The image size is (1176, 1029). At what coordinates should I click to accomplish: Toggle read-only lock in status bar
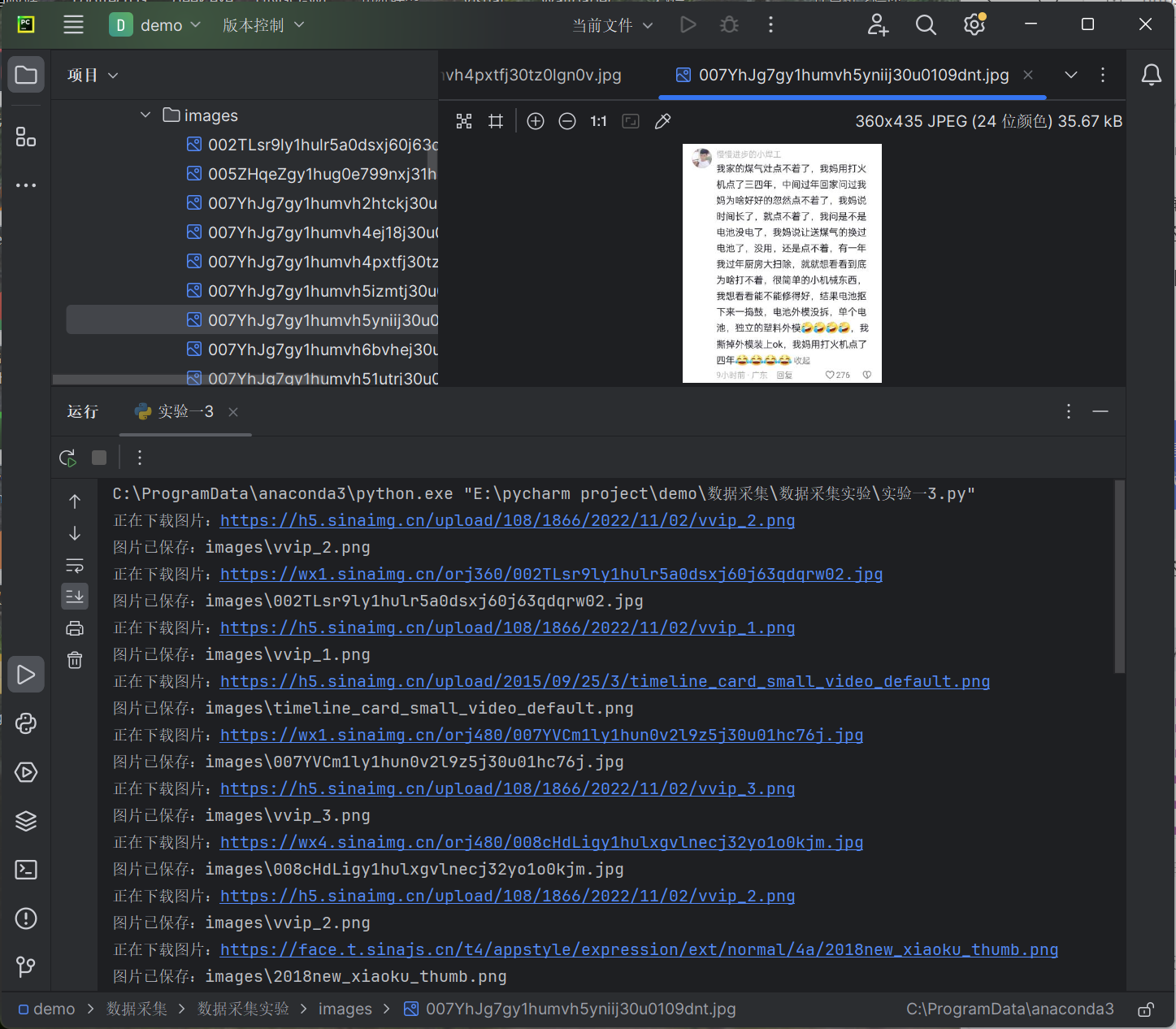(x=1146, y=1009)
